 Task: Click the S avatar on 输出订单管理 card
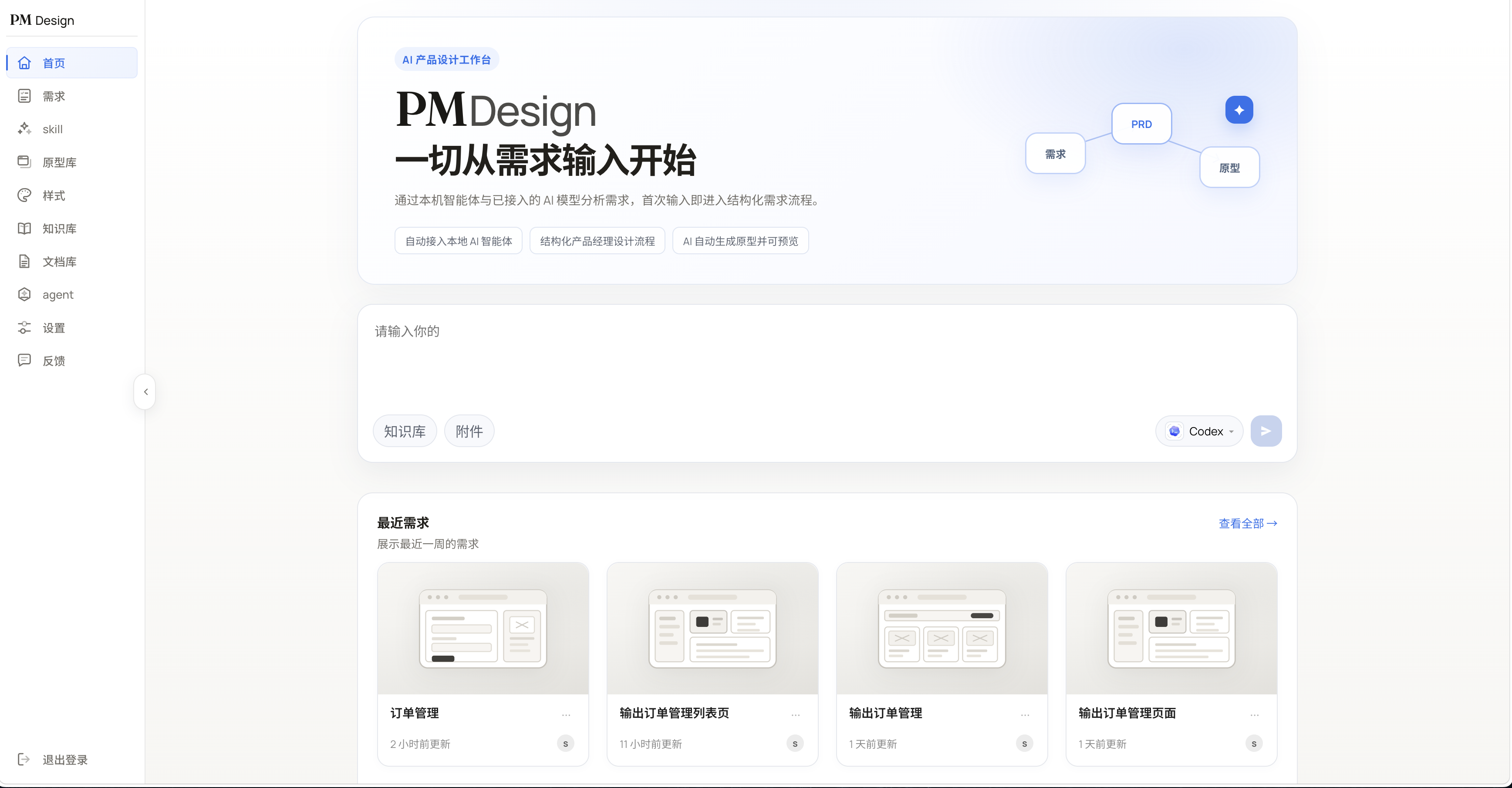1025,744
